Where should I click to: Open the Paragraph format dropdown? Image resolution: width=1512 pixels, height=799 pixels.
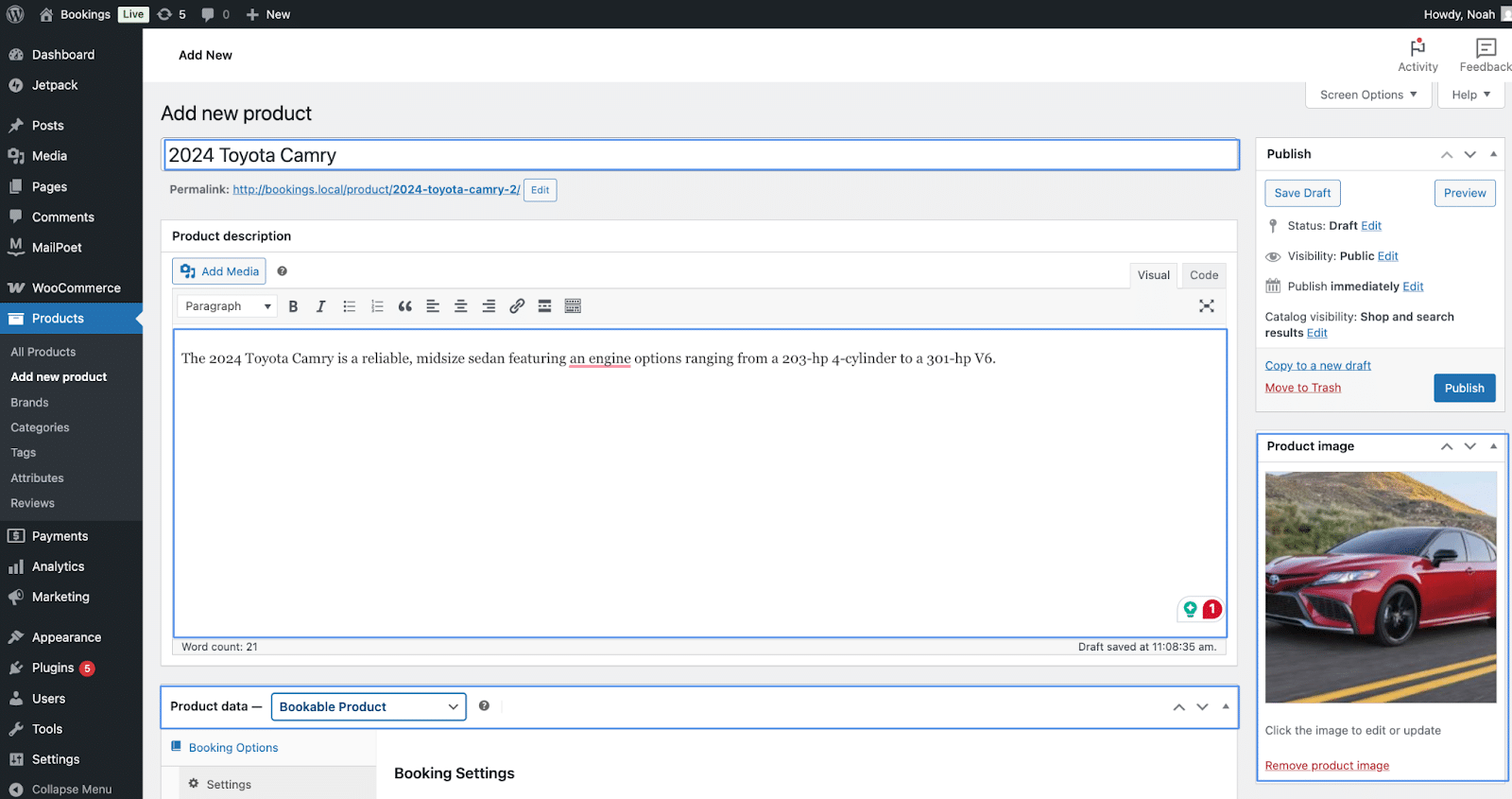click(227, 306)
